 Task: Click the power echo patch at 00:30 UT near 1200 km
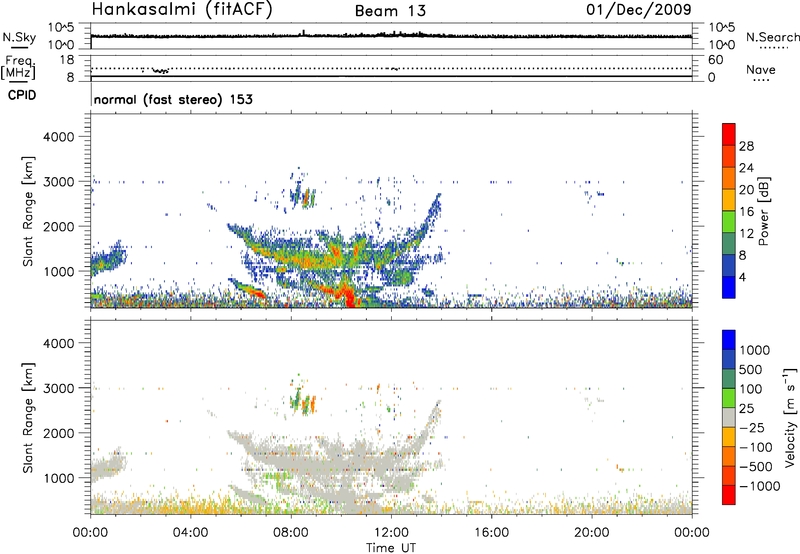pyautogui.click(x=108, y=259)
